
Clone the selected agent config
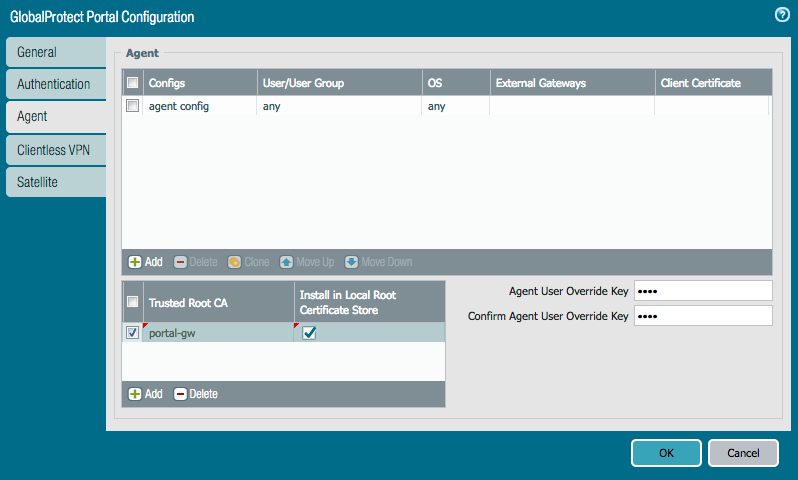click(248, 262)
